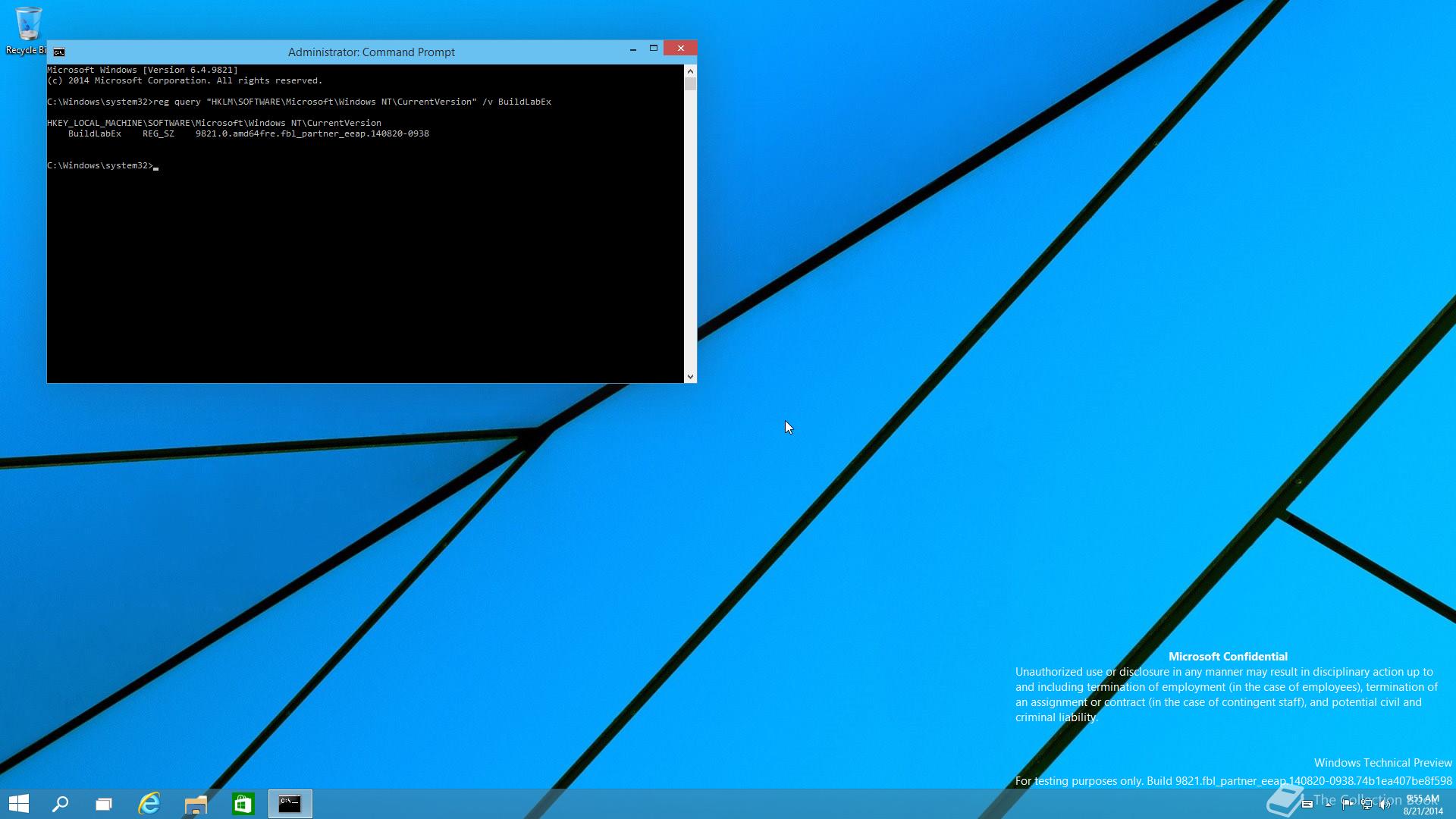This screenshot has width=1456, height=819.
Task: Open the network status icon
Action: coord(1367,805)
